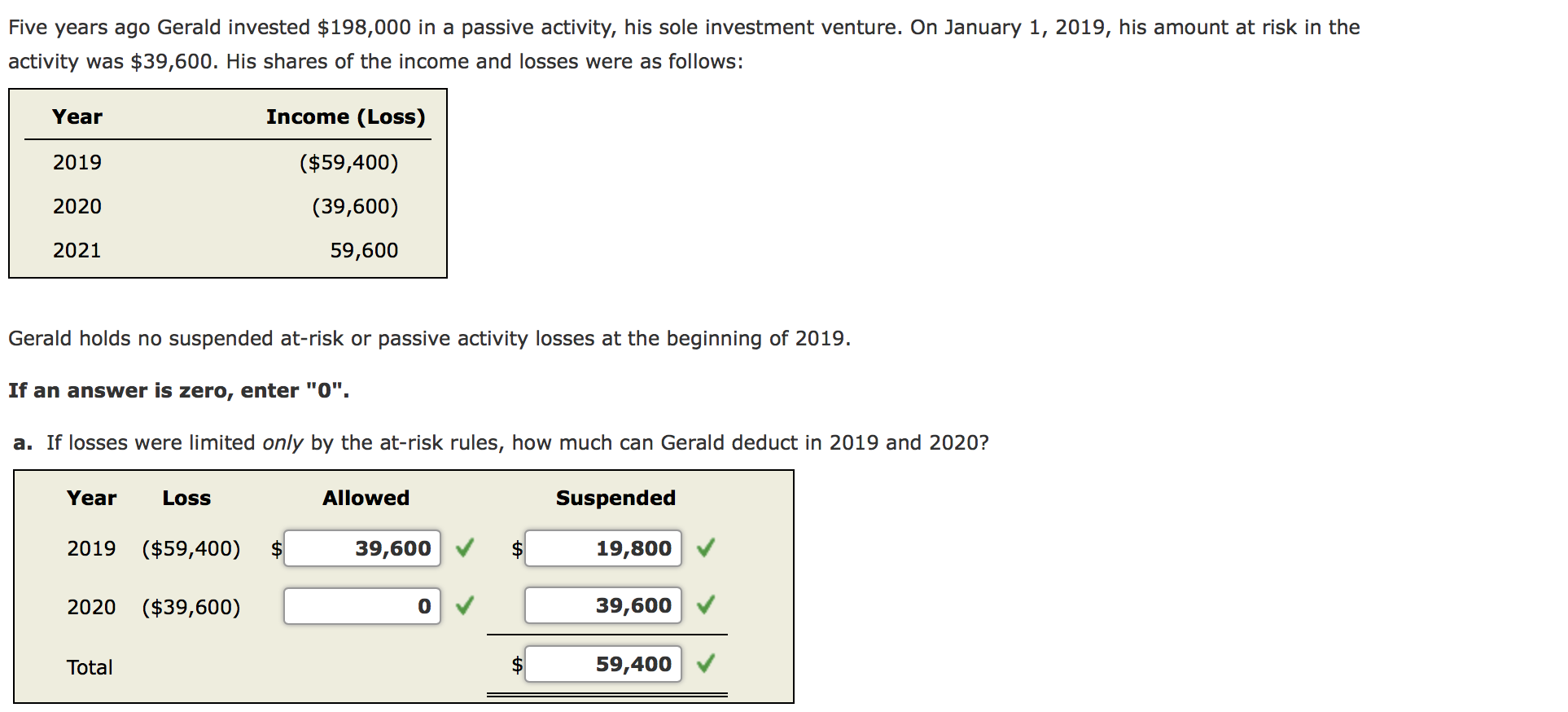This screenshot has width=1568, height=712.
Task: Click the dollar sign before the 2019 allowed field
Action: (277, 549)
